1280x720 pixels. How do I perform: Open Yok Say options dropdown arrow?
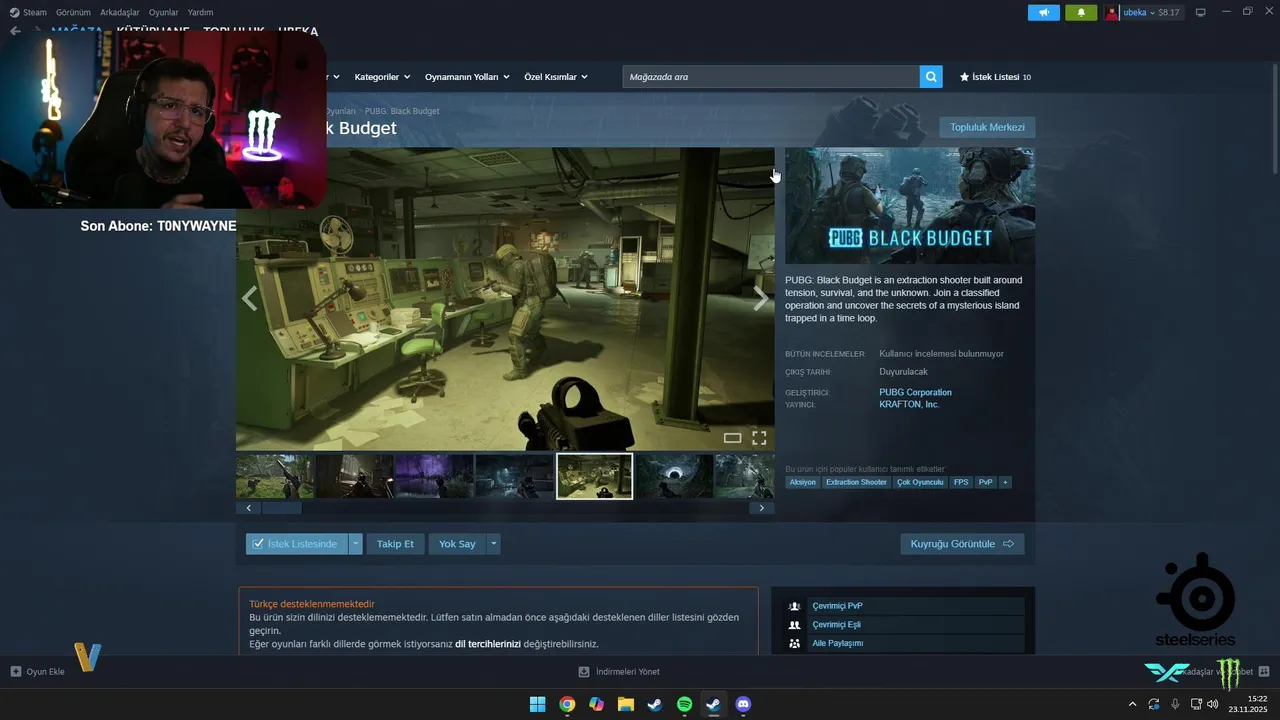click(x=493, y=544)
